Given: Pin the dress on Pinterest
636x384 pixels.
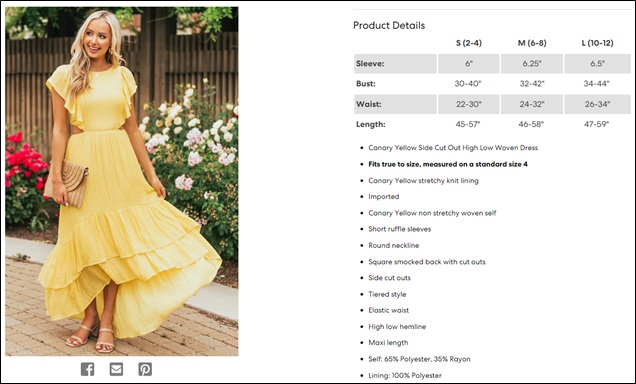Looking at the screenshot, I should 145,369.
